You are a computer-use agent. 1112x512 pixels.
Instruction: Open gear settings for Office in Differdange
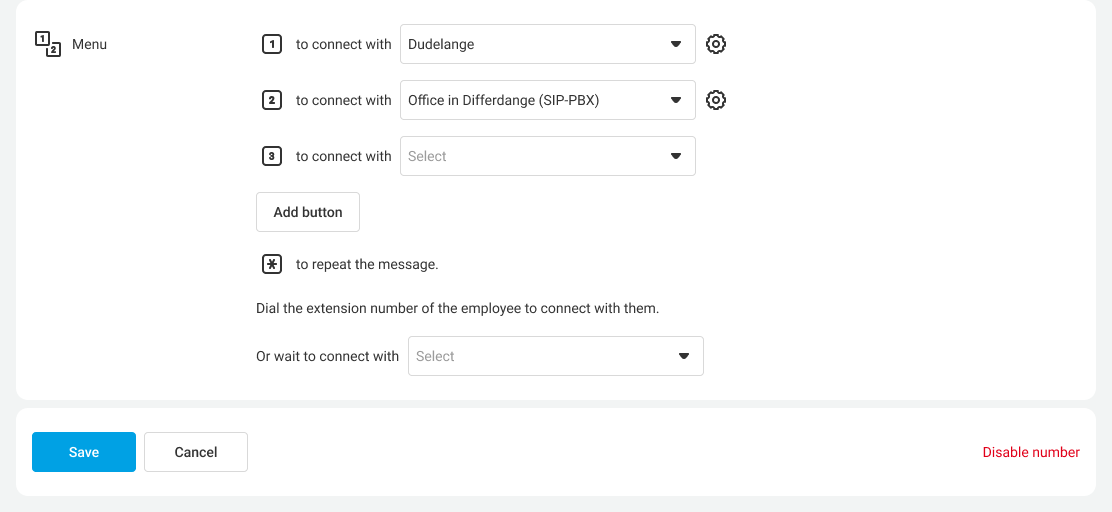point(716,100)
